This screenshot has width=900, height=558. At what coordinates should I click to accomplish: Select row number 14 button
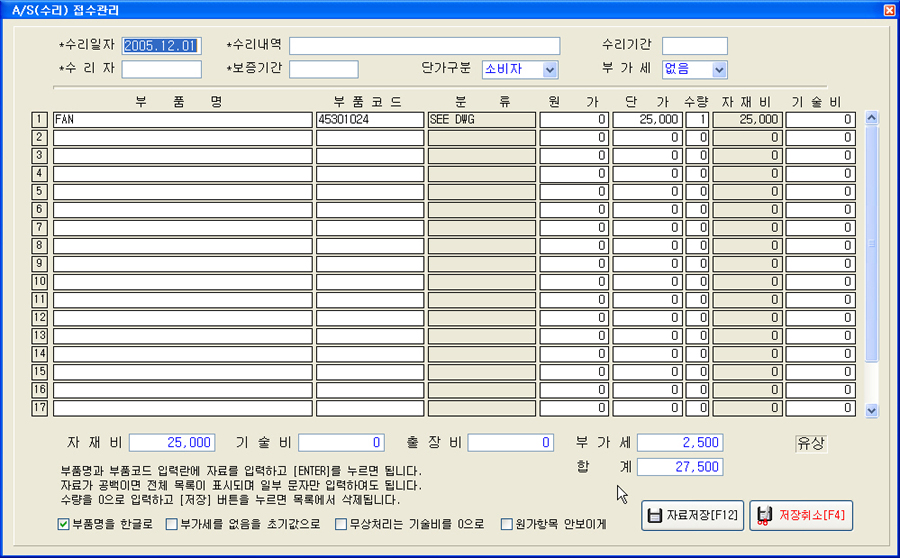(39, 354)
